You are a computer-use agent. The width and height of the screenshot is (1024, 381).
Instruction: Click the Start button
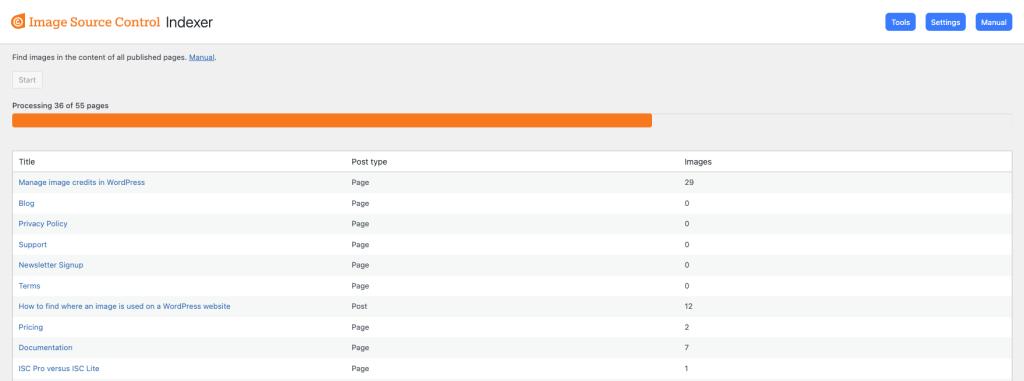coord(27,80)
